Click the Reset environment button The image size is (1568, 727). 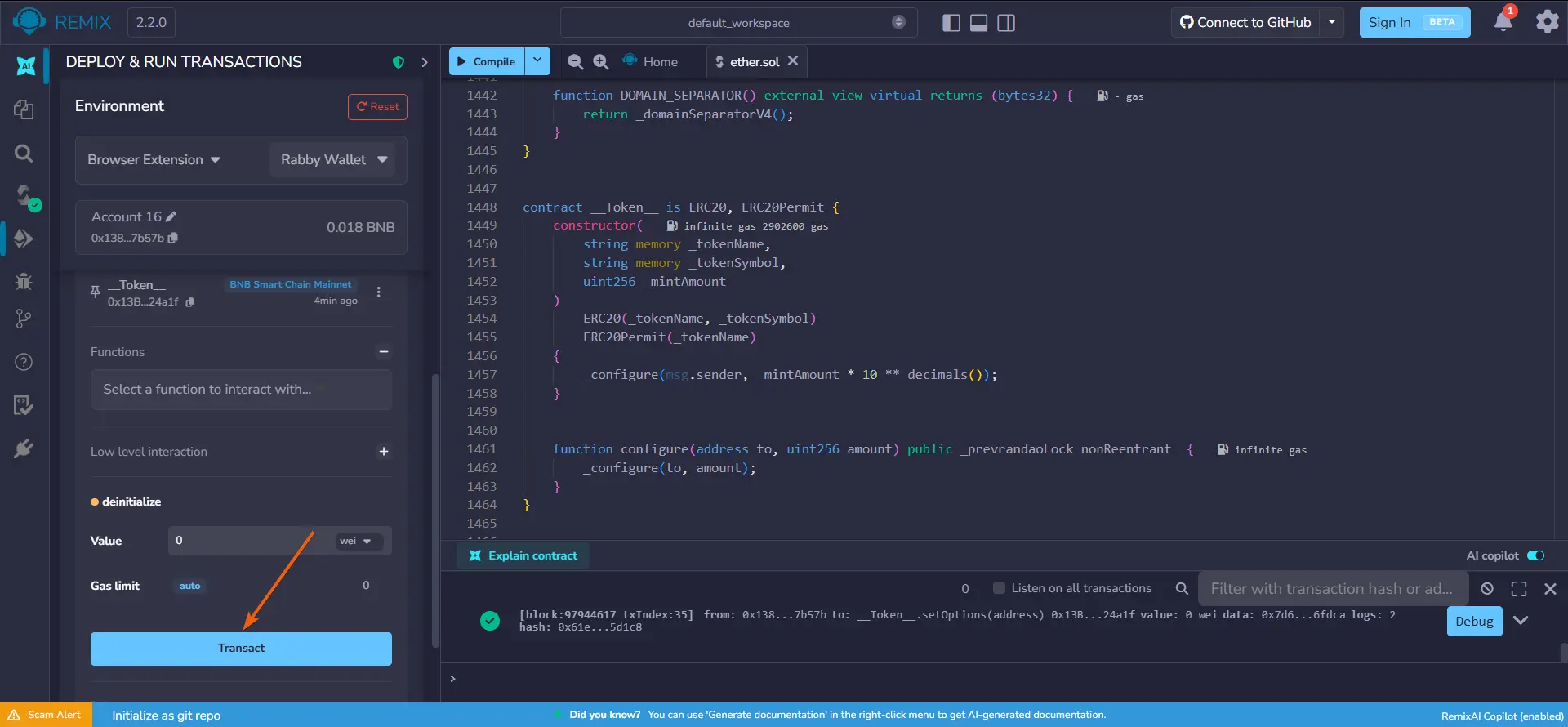[x=377, y=107]
